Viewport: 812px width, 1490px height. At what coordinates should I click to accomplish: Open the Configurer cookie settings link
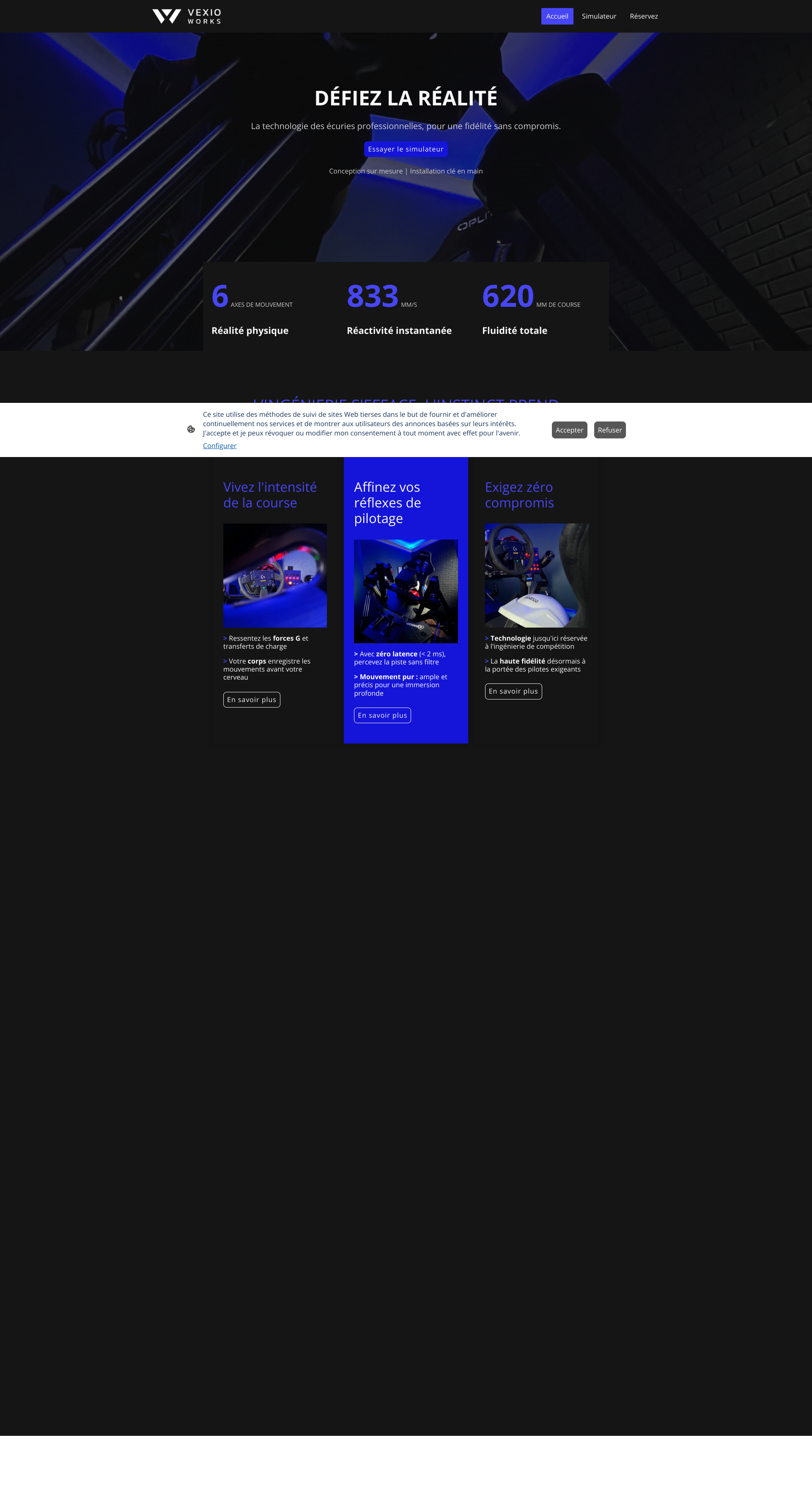(219, 445)
